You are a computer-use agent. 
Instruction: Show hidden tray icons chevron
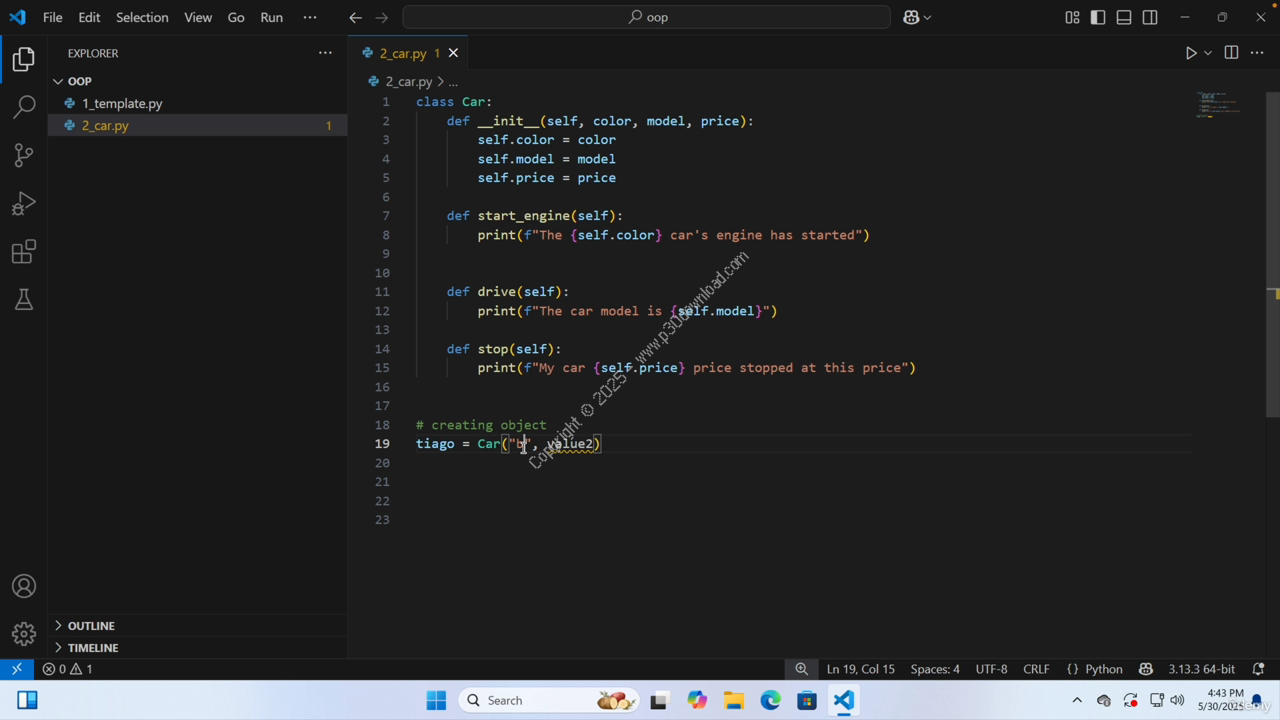pos(1077,700)
